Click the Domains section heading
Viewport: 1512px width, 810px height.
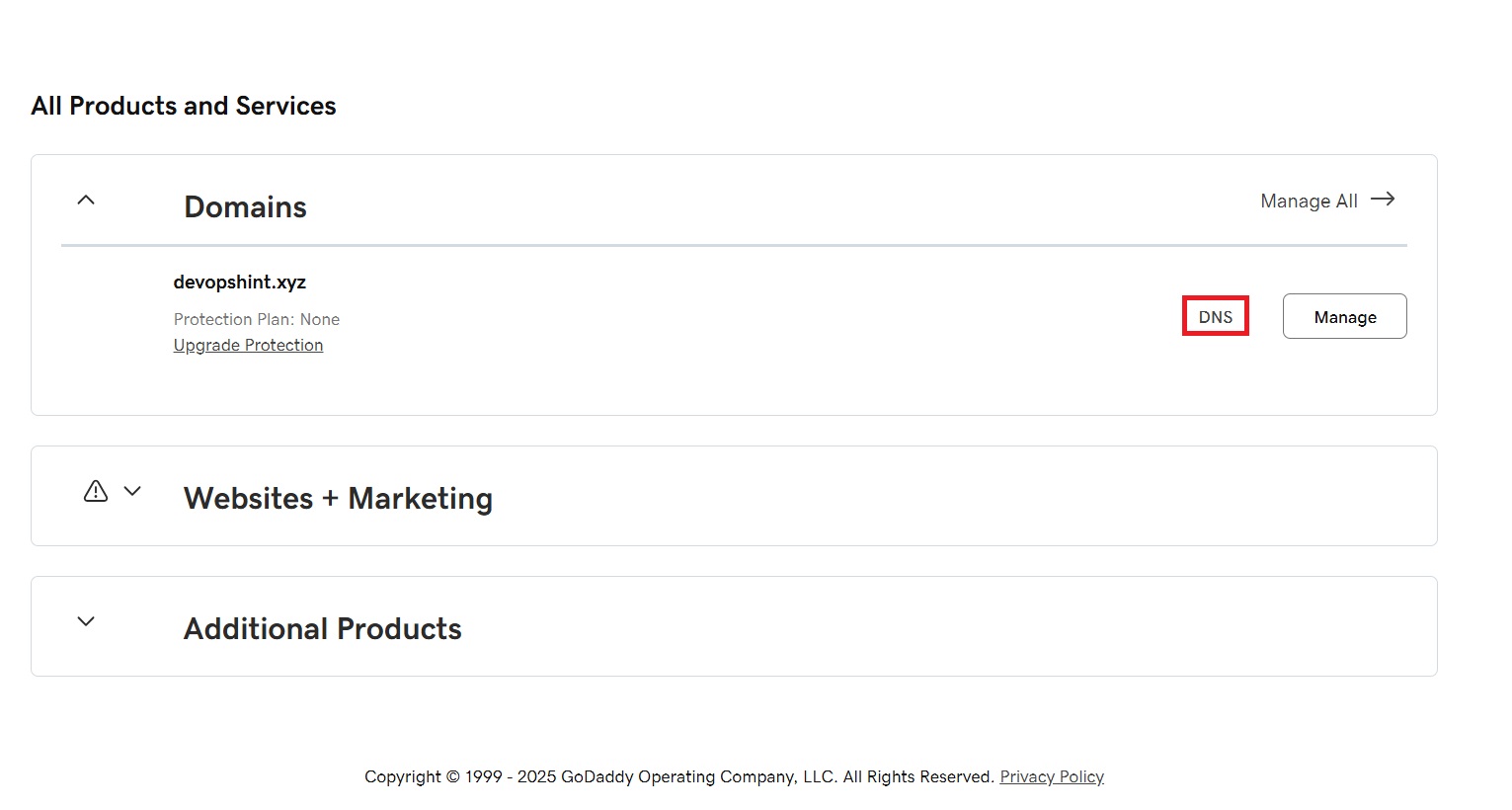point(245,207)
